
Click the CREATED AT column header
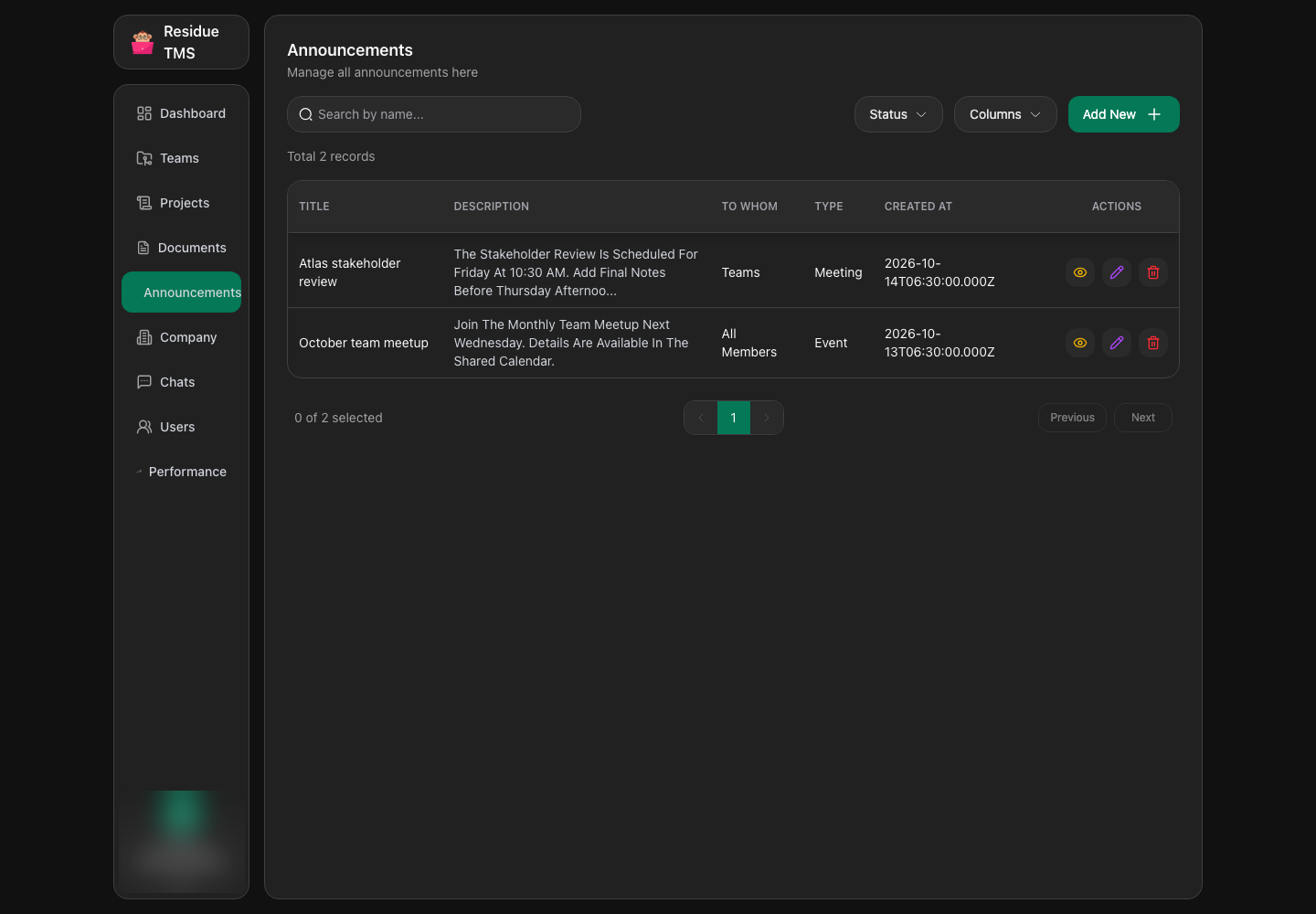pyautogui.click(x=918, y=207)
